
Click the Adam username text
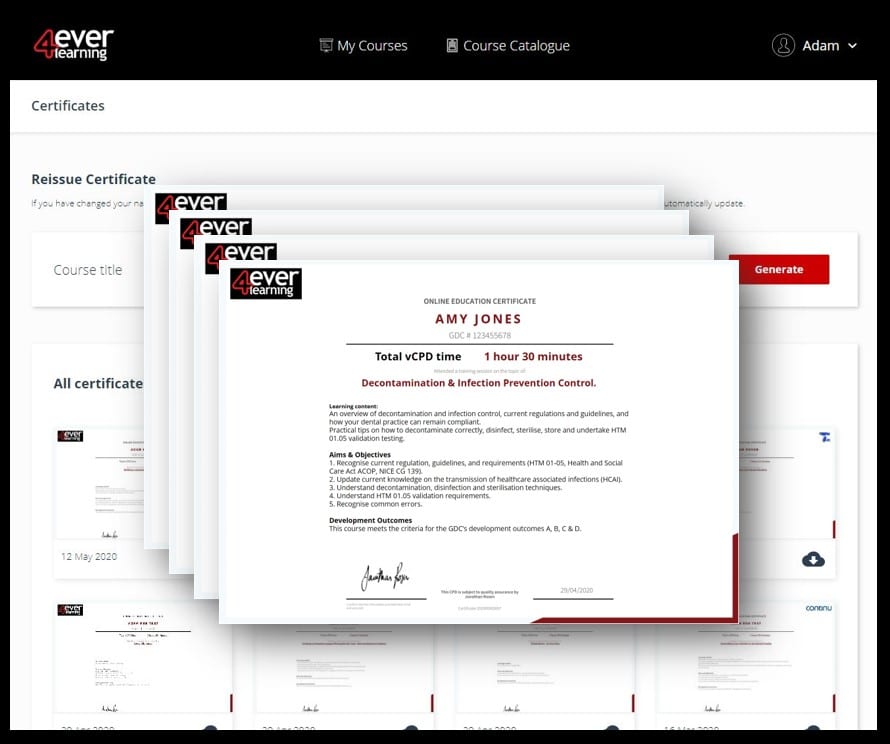tap(820, 45)
